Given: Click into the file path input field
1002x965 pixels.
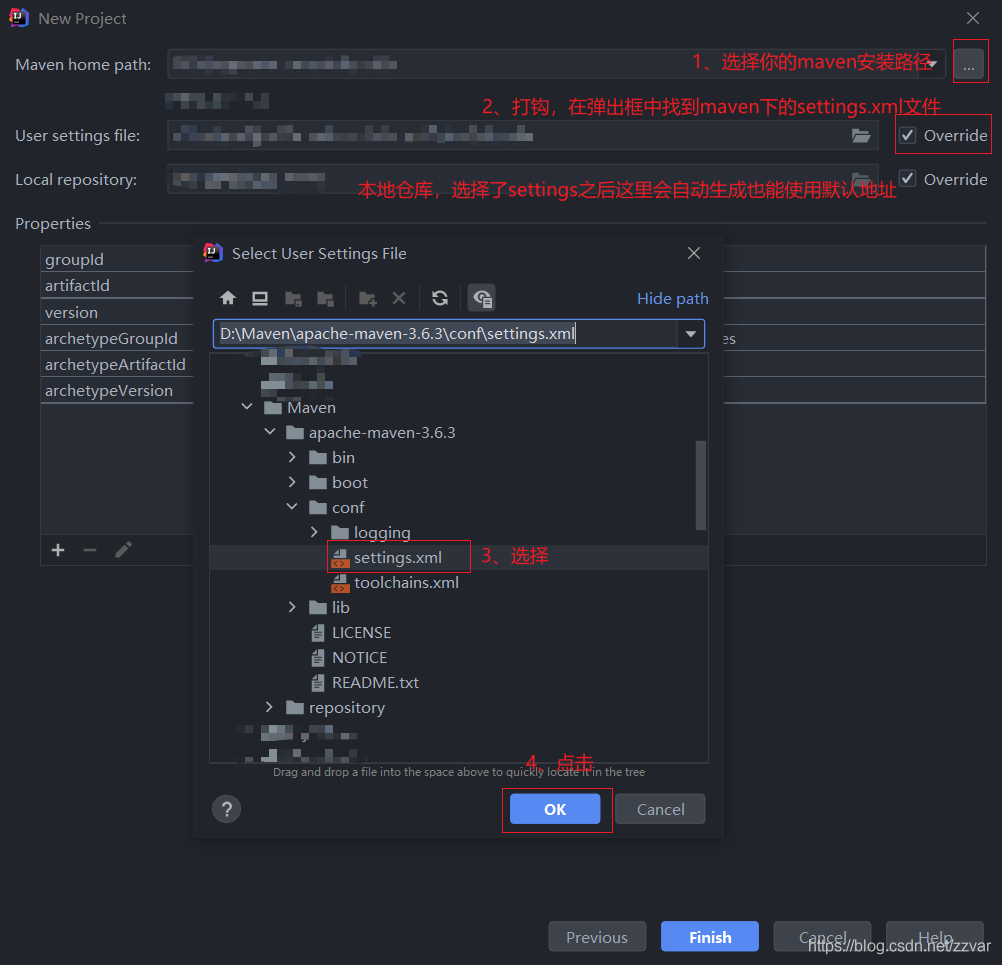Looking at the screenshot, I should (x=445, y=334).
